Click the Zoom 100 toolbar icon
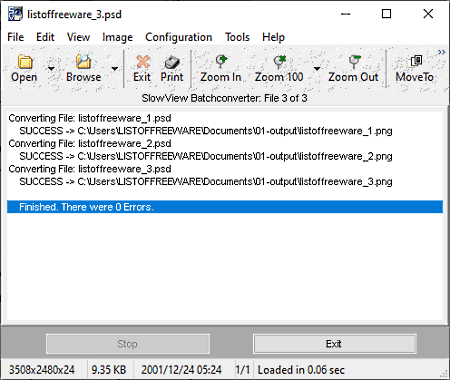Screen dimensions: 450x380 (x=279, y=61)
